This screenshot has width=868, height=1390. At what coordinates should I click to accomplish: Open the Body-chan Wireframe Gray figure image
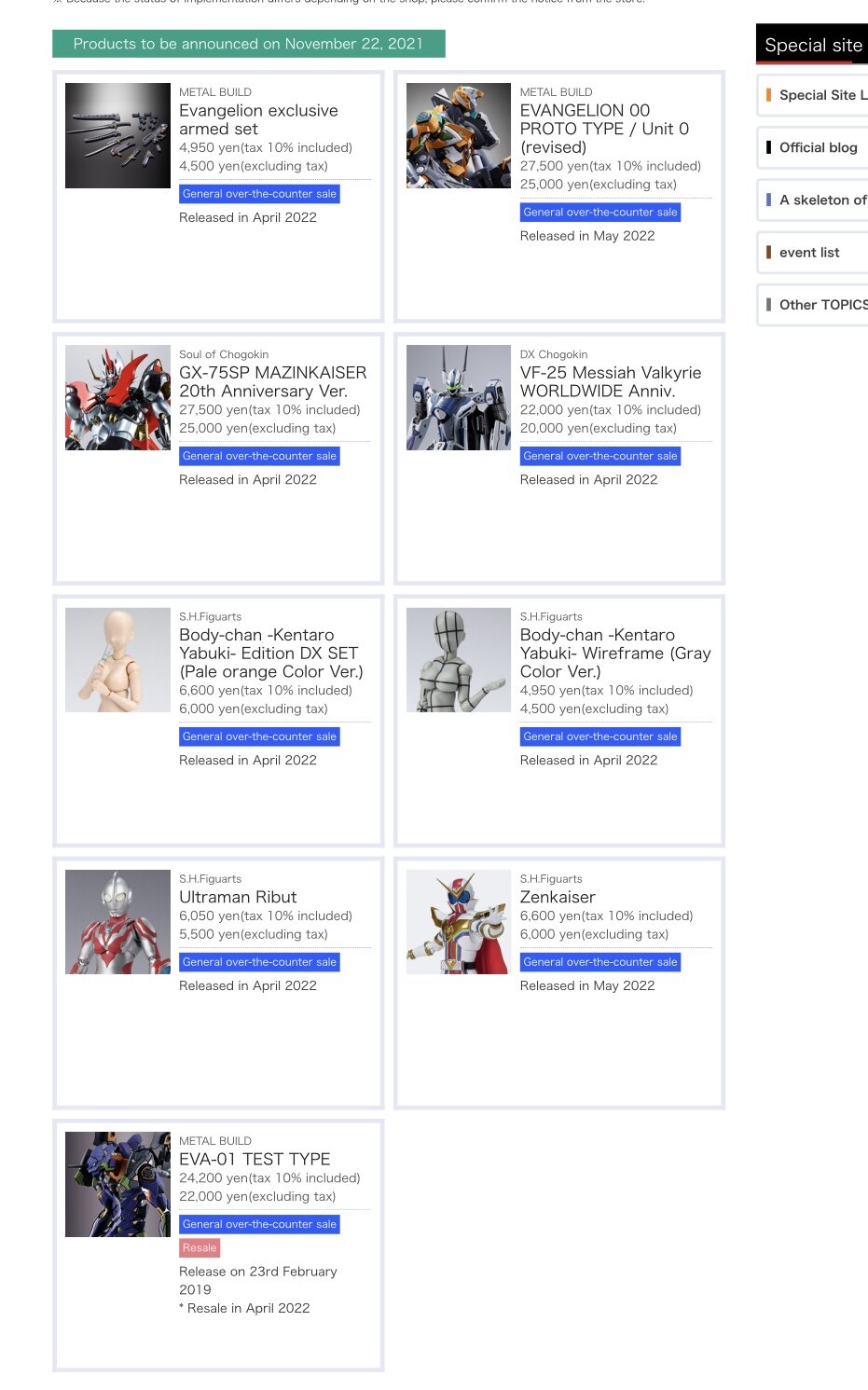(x=459, y=660)
